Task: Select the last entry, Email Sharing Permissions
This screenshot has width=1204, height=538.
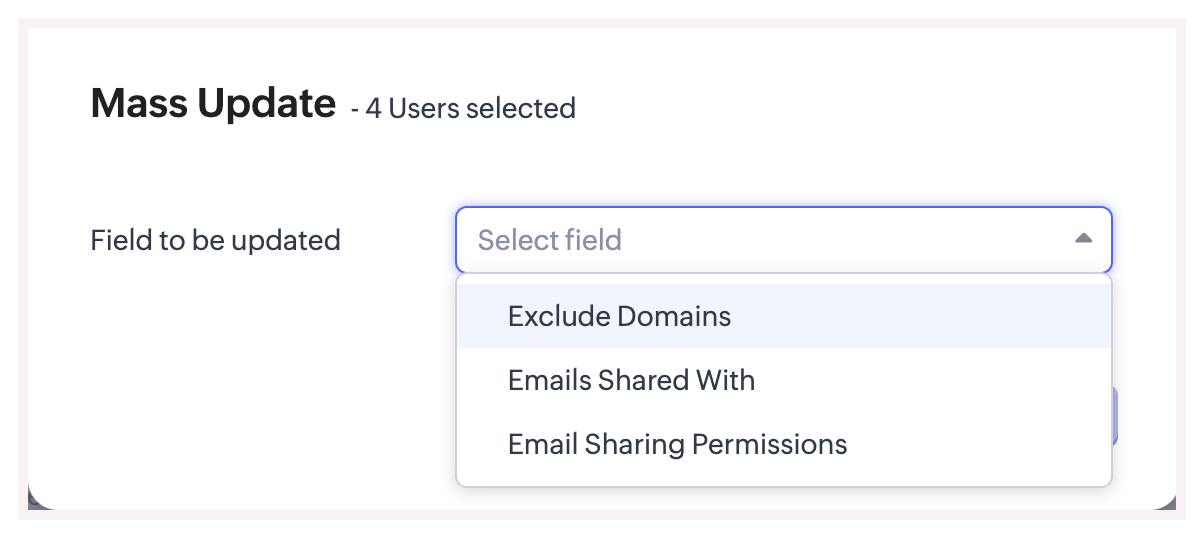Action: 677,444
